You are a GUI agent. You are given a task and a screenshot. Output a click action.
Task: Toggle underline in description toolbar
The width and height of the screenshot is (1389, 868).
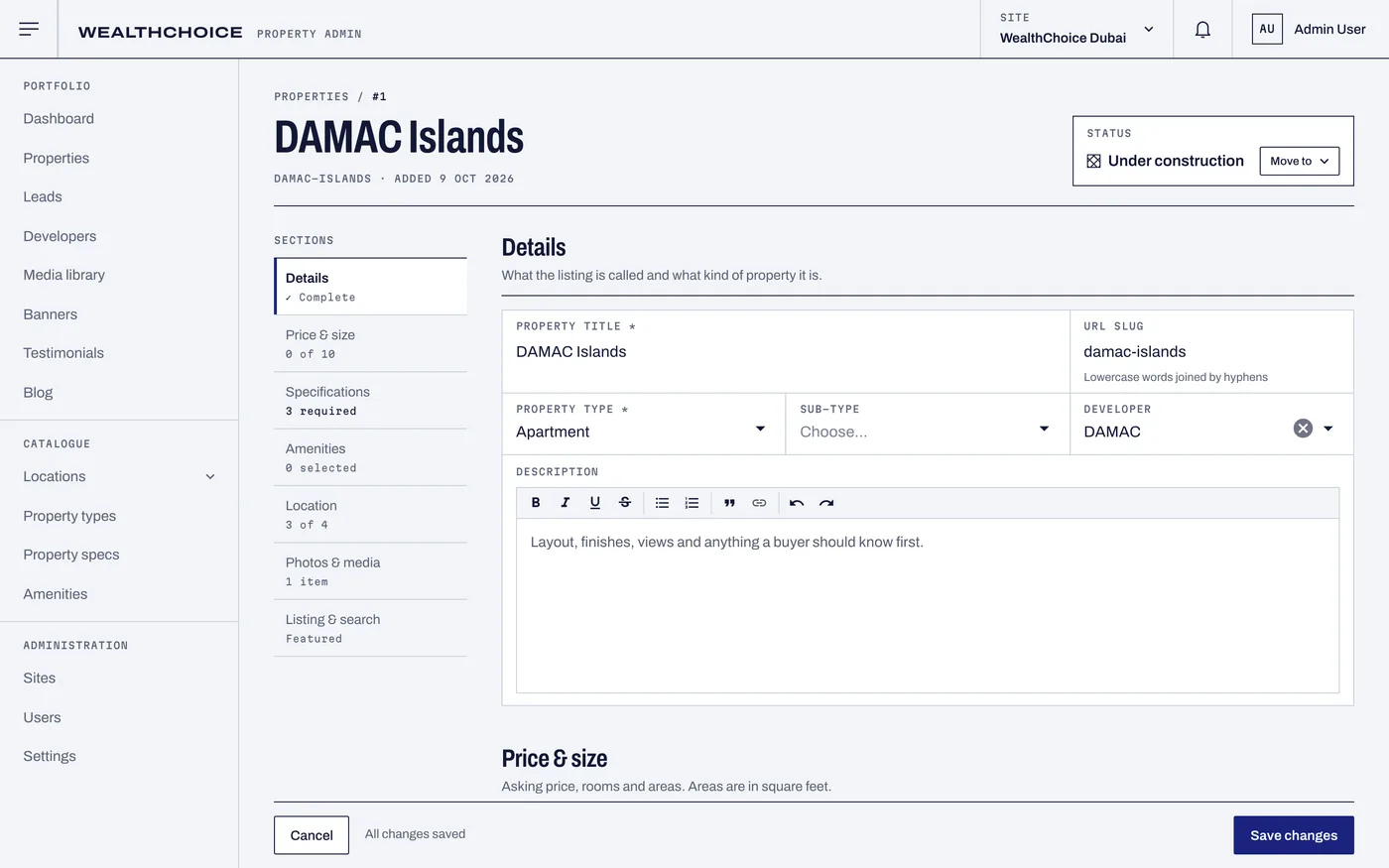pyautogui.click(x=595, y=503)
